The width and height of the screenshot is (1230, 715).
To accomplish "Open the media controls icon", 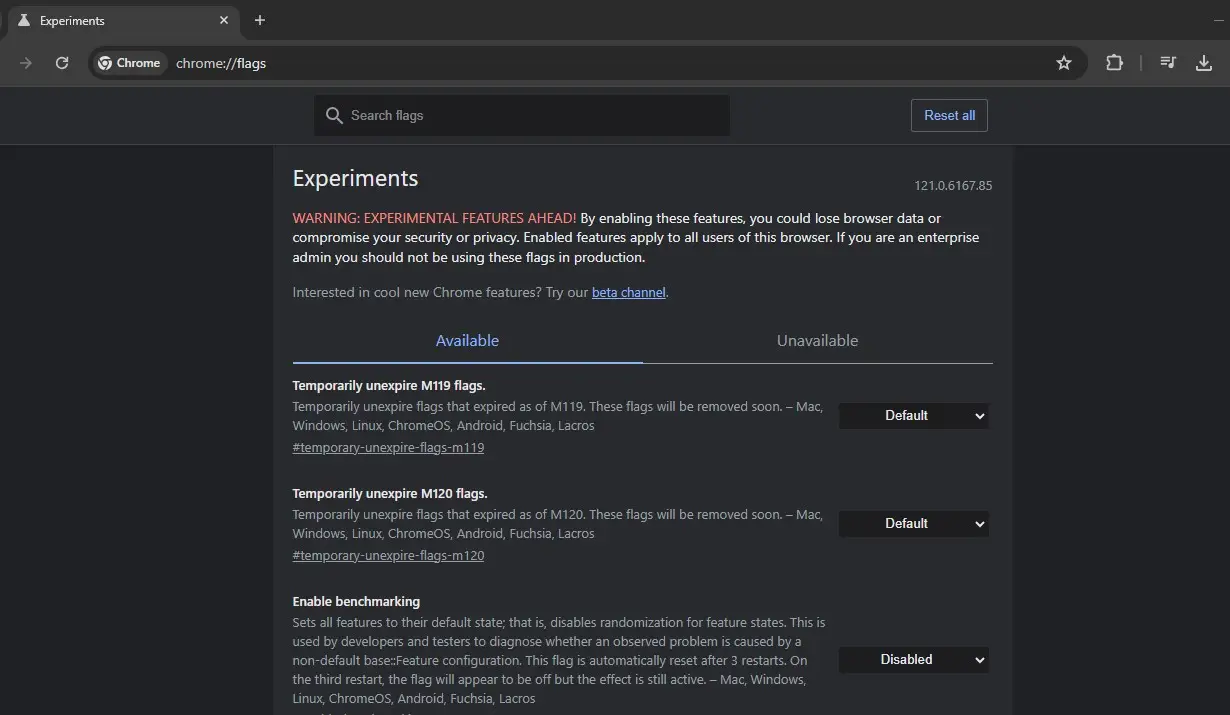I will click(x=1168, y=63).
